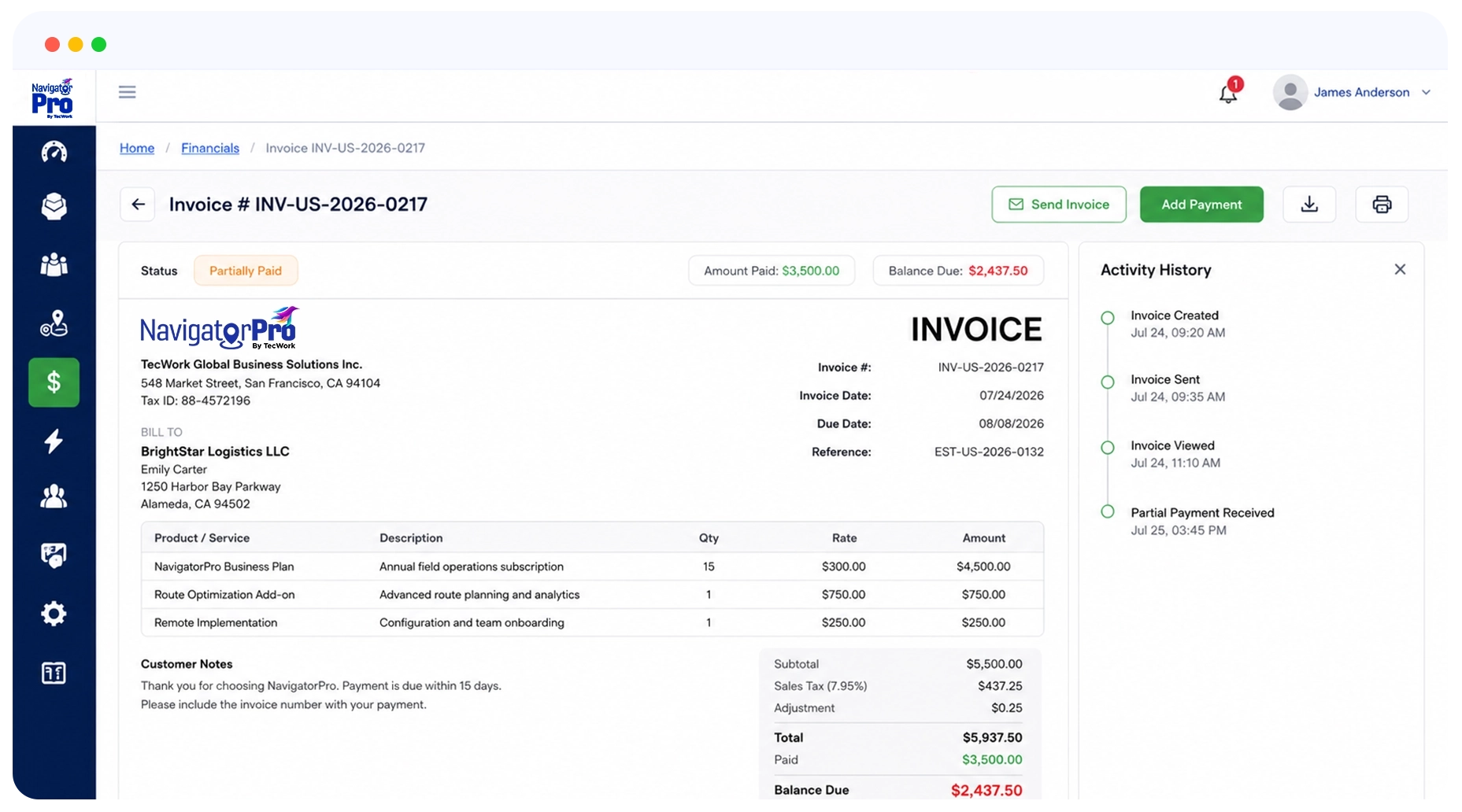The width and height of the screenshot is (1462, 812).
Task: Download the invoice file
Action: (x=1309, y=205)
